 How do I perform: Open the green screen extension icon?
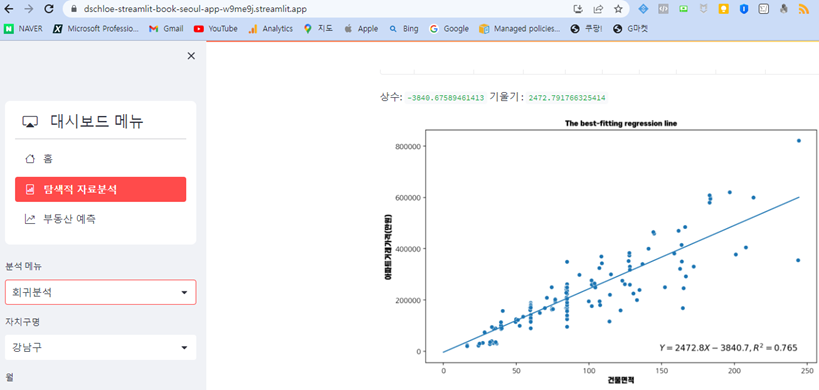[683, 9]
